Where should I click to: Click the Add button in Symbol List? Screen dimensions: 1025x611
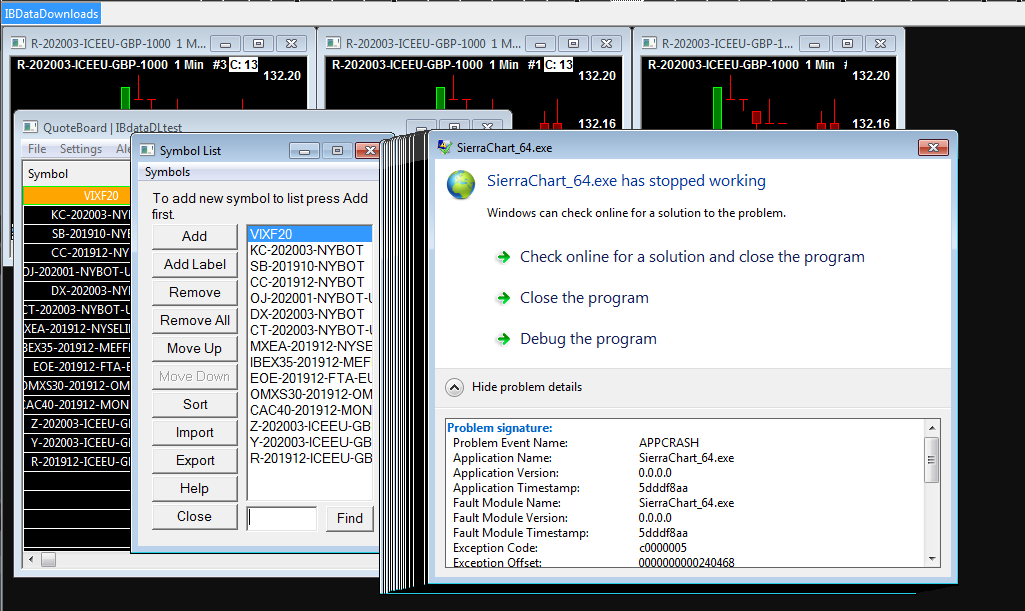click(194, 237)
